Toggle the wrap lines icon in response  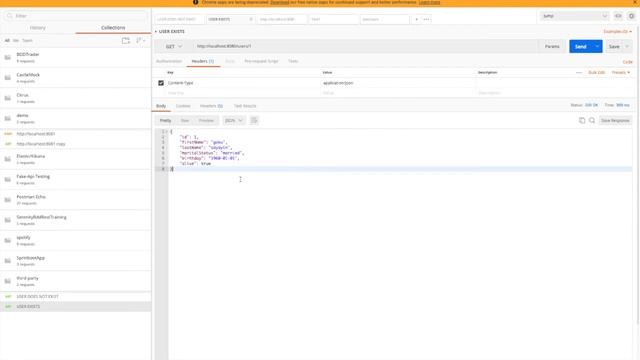254,120
